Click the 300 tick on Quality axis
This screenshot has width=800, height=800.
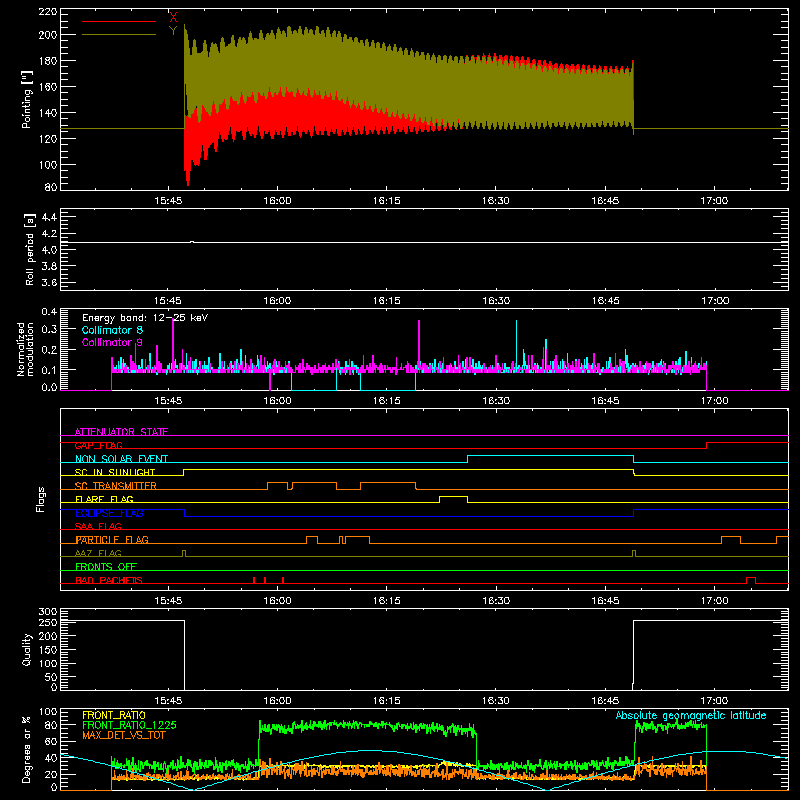pyautogui.click(x=48, y=611)
